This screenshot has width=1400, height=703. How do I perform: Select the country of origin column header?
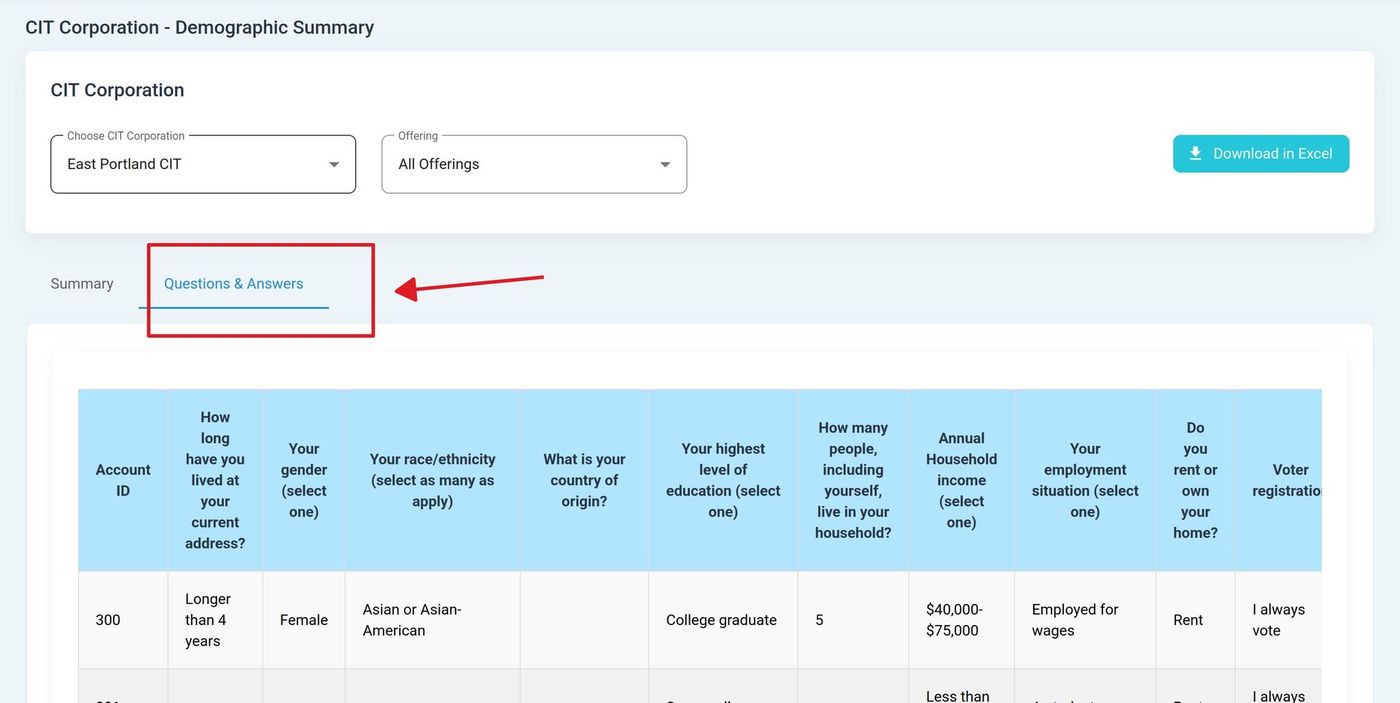point(584,480)
